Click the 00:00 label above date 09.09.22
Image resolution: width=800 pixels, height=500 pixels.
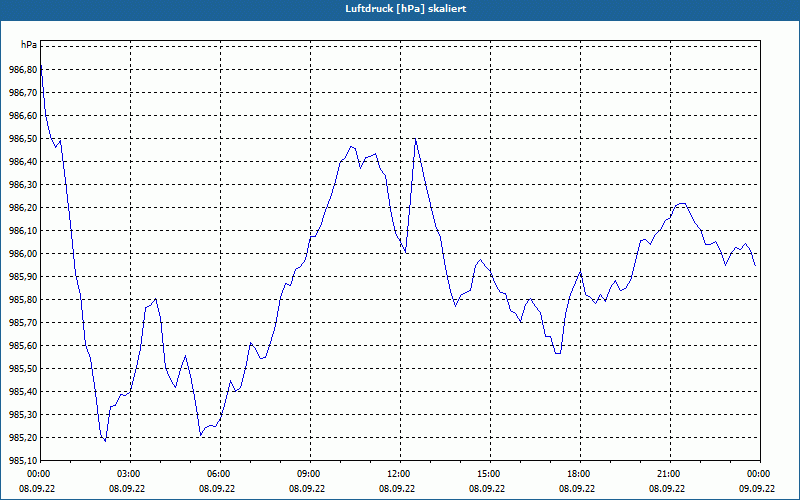point(760,474)
